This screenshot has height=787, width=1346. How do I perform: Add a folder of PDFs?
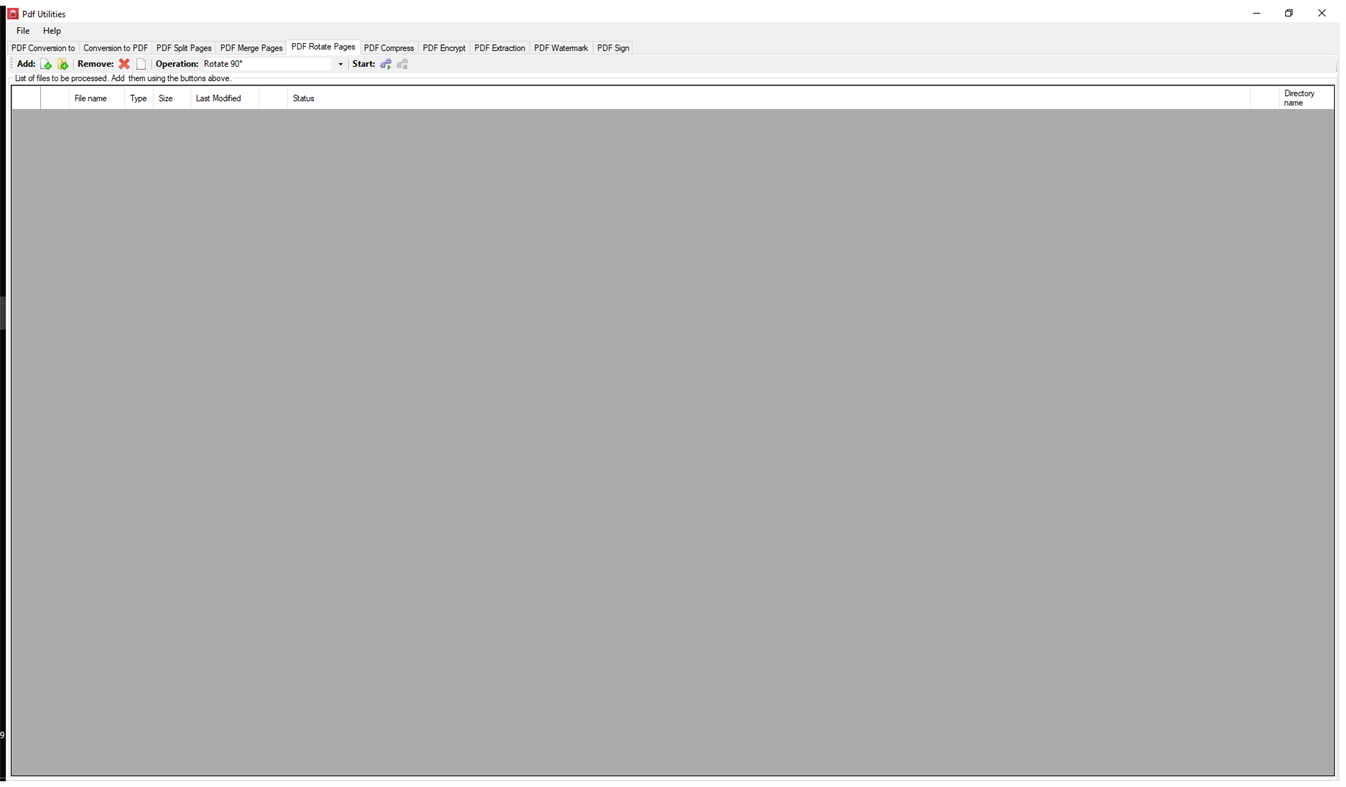click(x=64, y=63)
